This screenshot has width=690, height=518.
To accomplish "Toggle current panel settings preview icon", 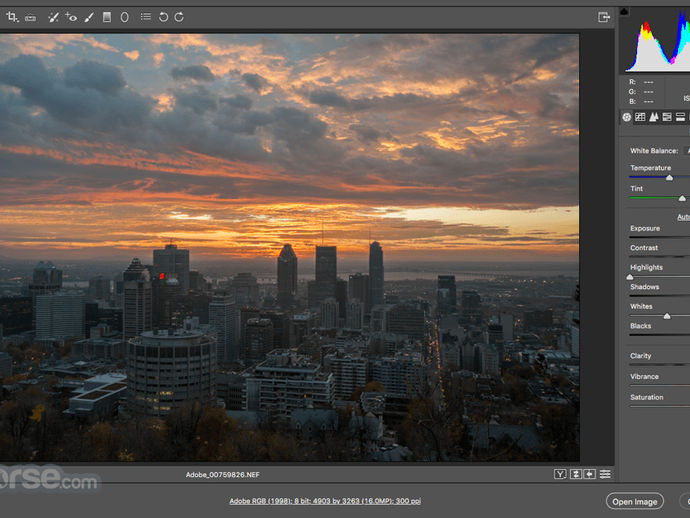I will [605, 474].
